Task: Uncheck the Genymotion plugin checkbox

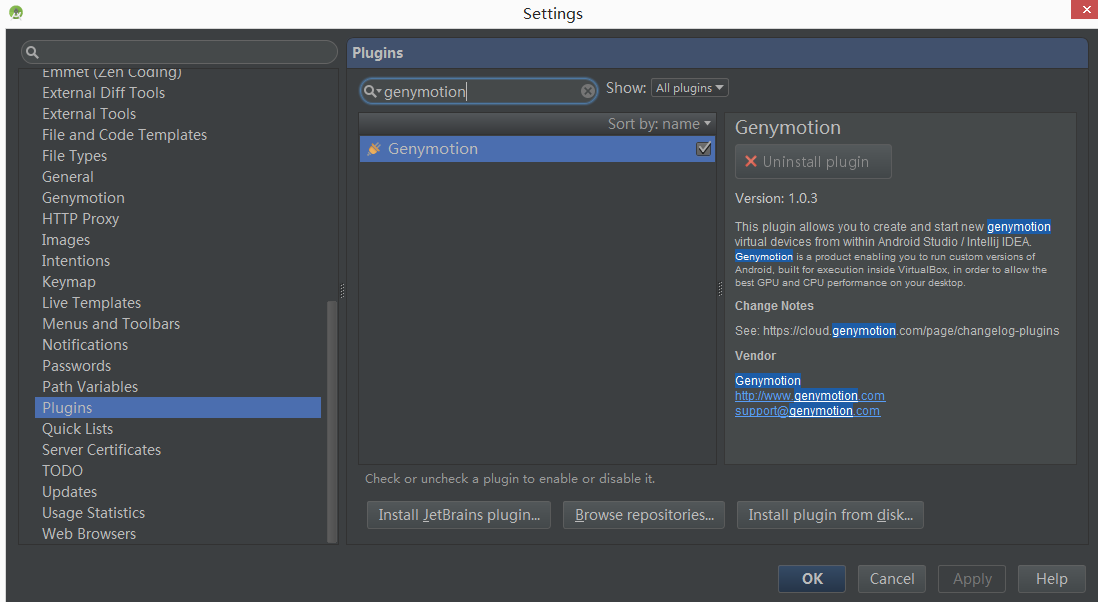Action: coord(704,149)
